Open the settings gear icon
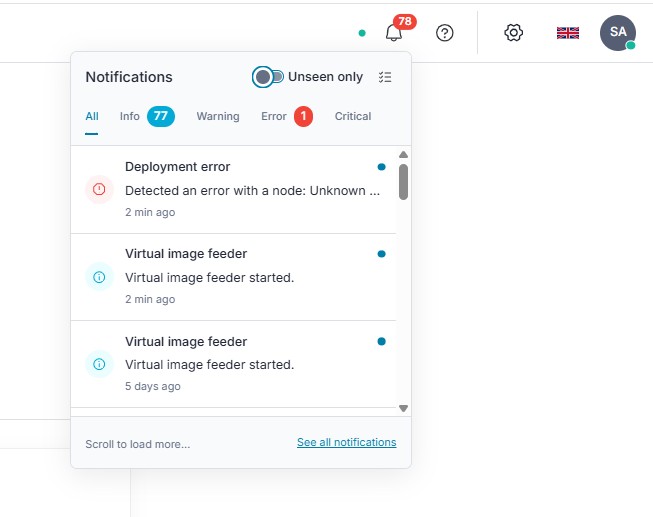Viewport: 653px width, 517px height. [513, 32]
